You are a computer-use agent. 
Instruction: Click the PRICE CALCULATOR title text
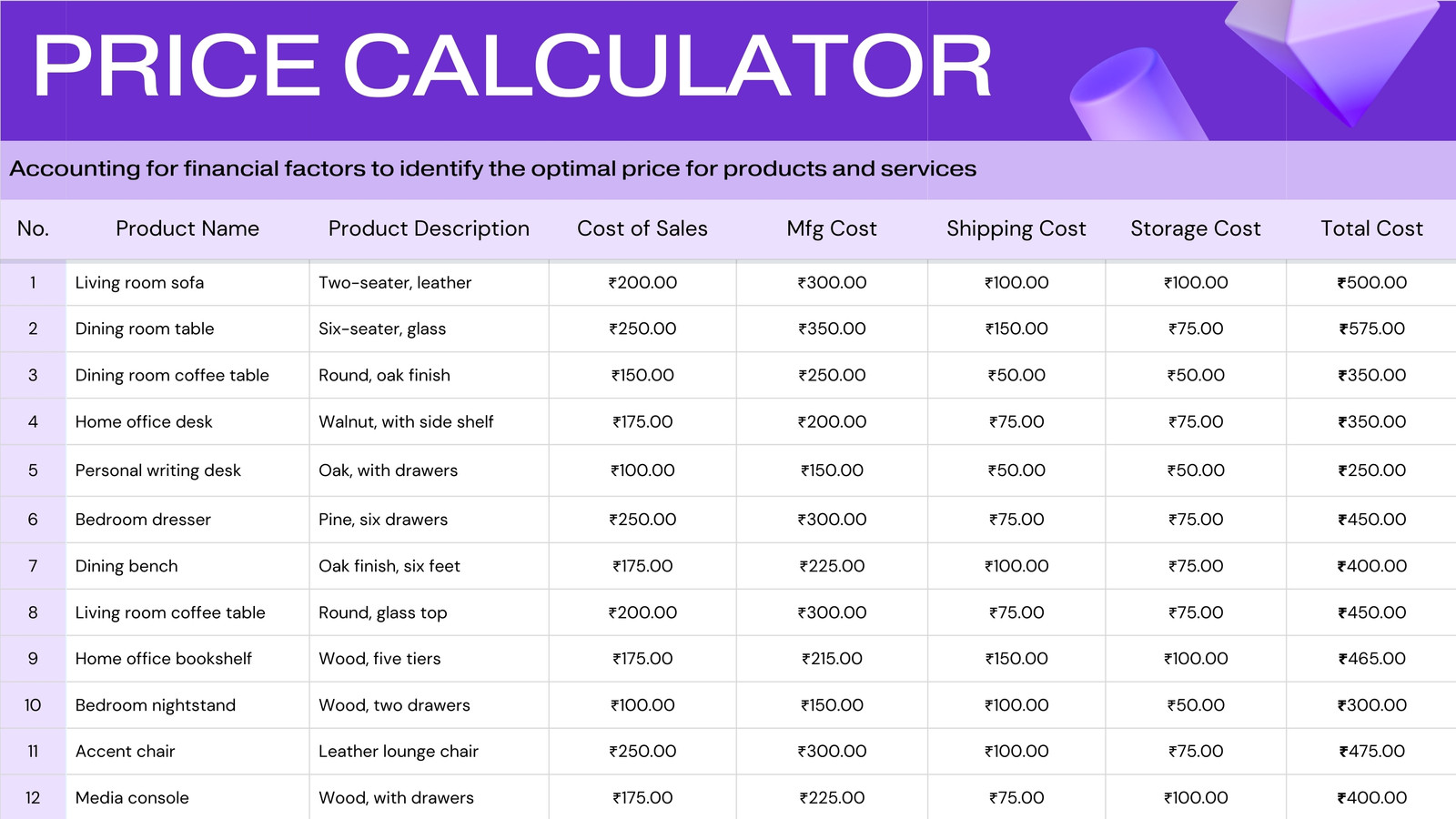coord(512,66)
